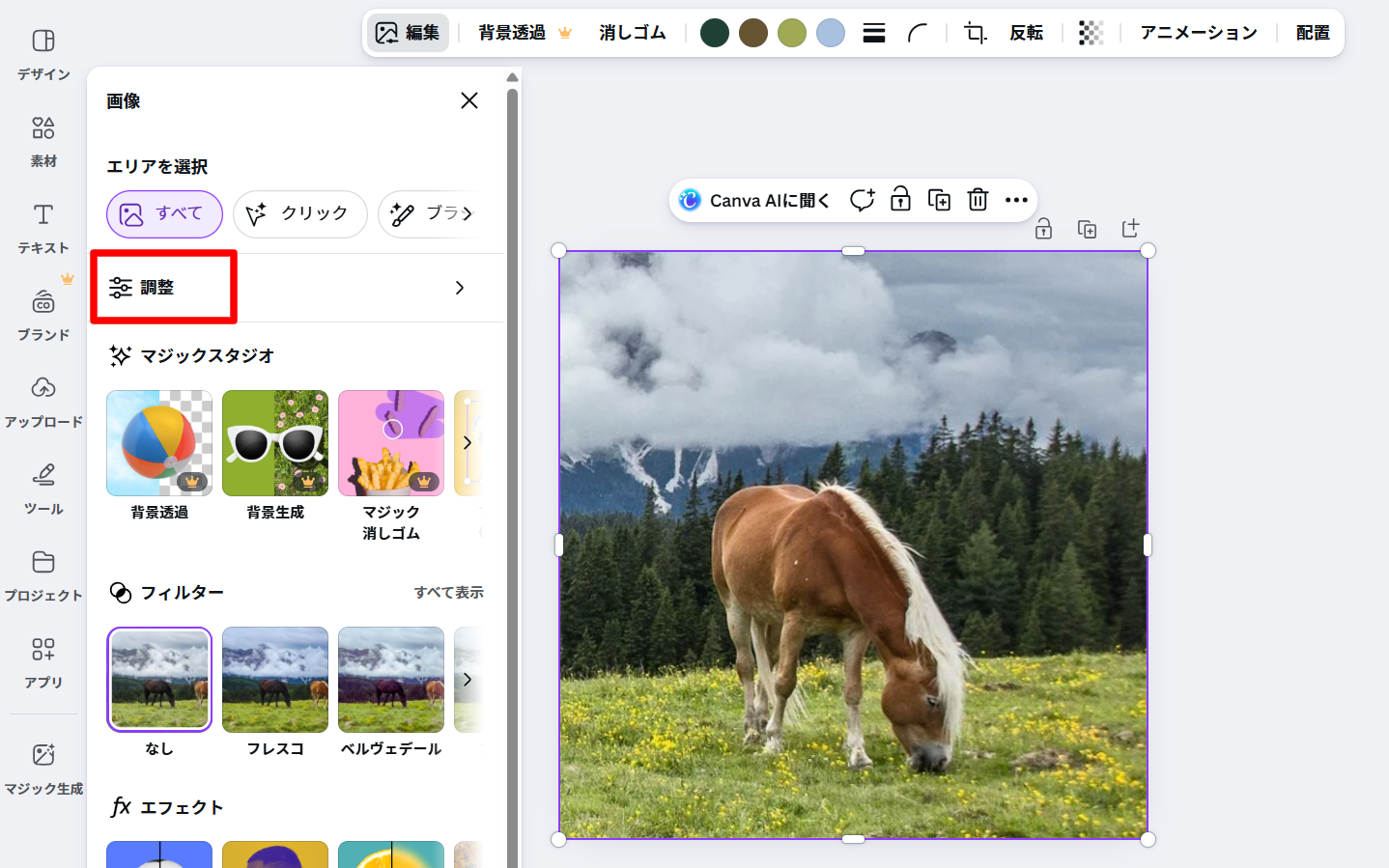Click the corner rounding icon
The width and height of the screenshot is (1389, 868).
918,33
